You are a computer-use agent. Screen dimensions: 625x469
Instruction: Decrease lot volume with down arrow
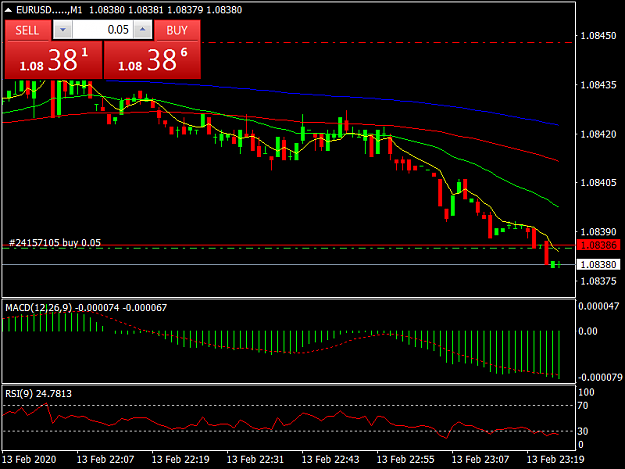click(x=63, y=30)
